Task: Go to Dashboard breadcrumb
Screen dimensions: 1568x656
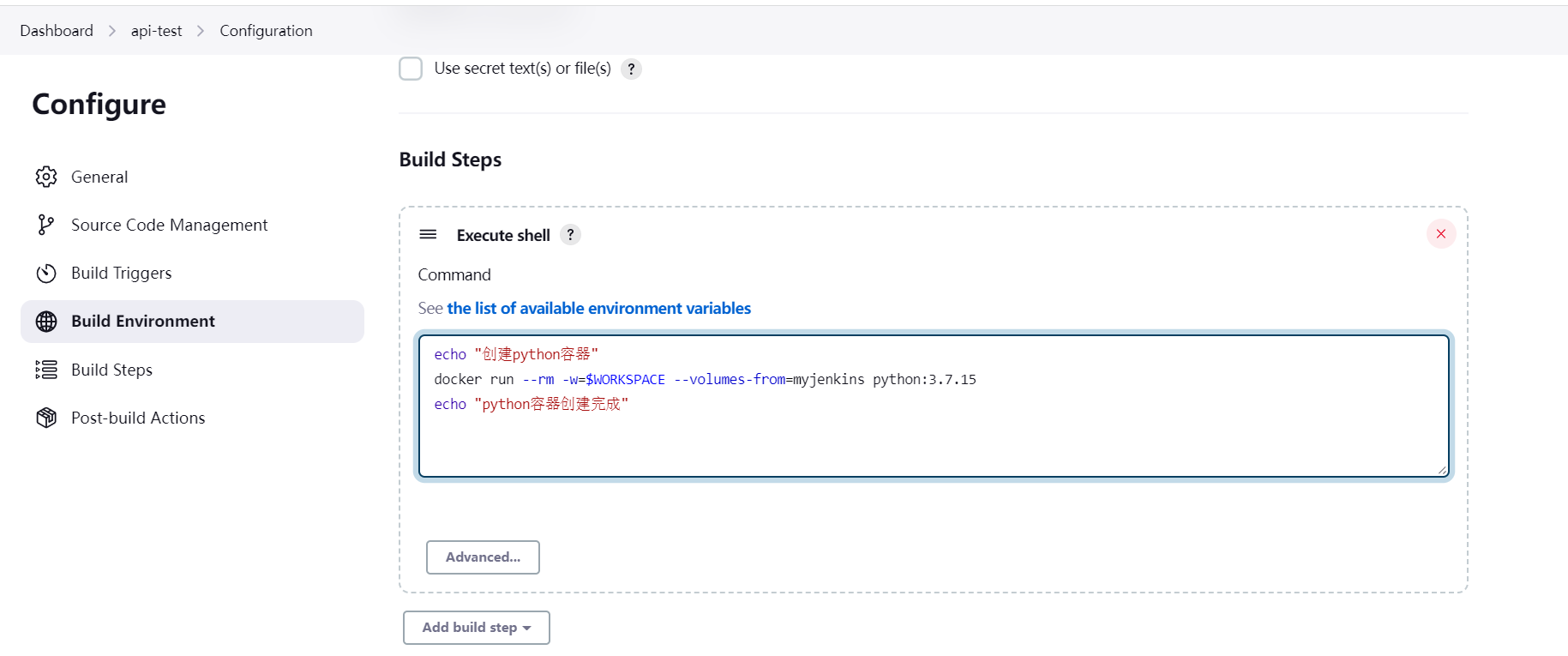Action: (x=57, y=31)
